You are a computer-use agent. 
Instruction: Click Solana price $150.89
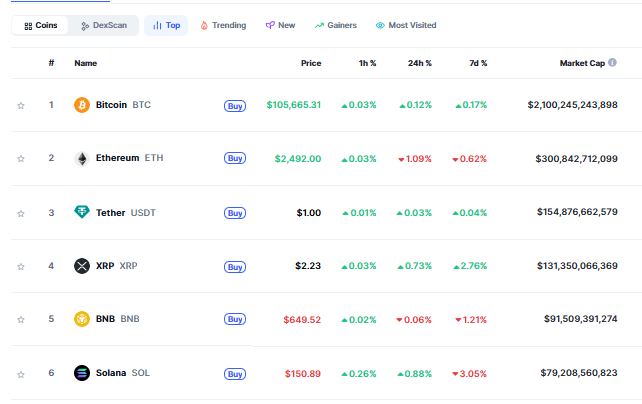[303, 374]
